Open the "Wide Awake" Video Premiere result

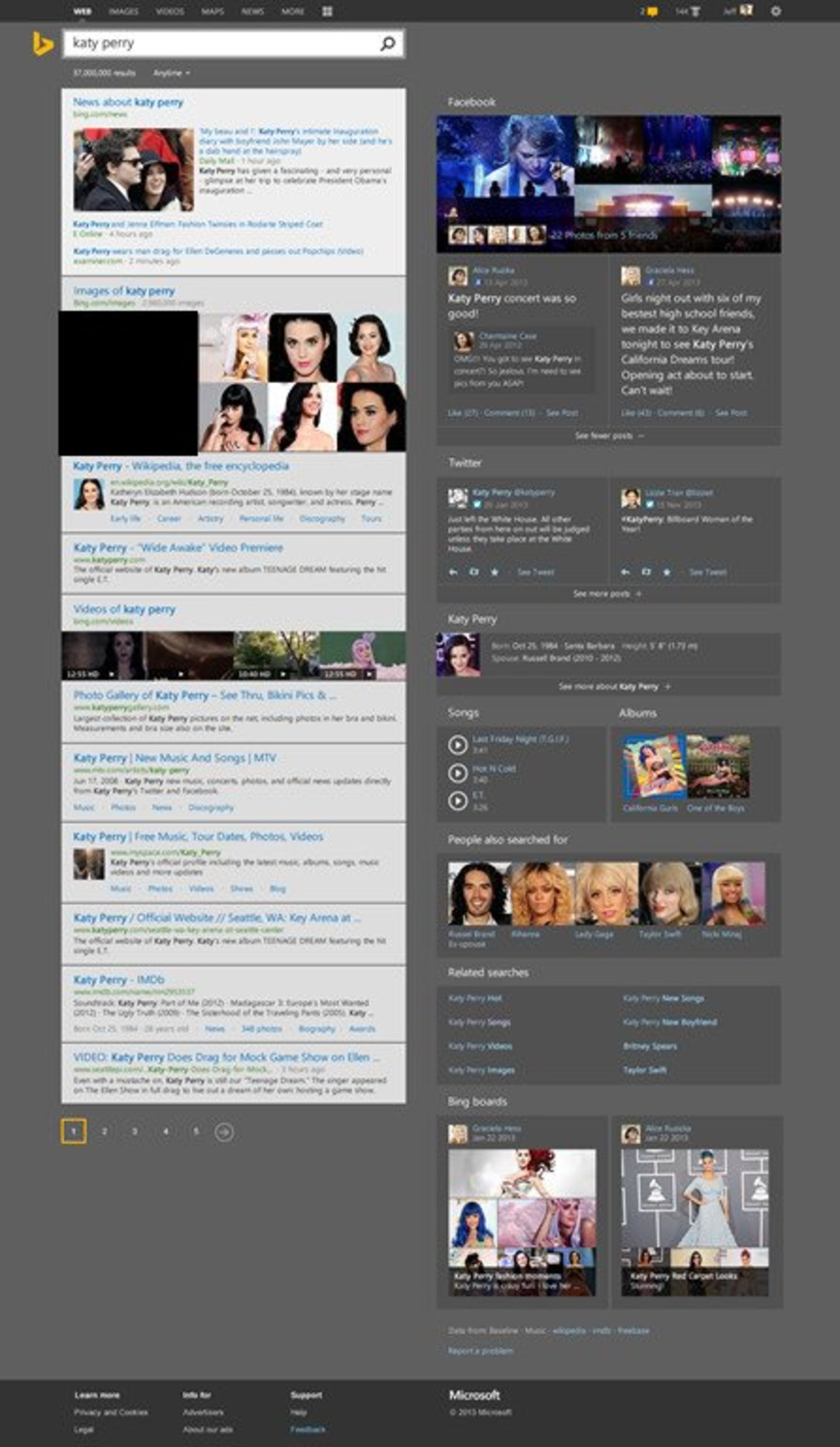click(x=178, y=548)
